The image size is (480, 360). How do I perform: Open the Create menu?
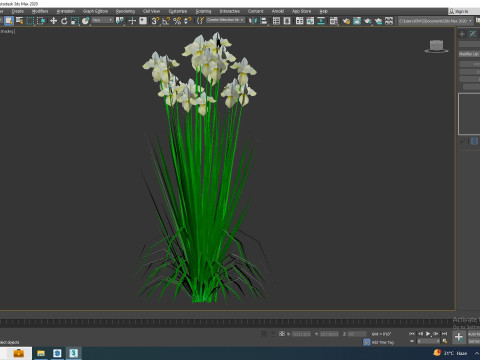pos(18,11)
